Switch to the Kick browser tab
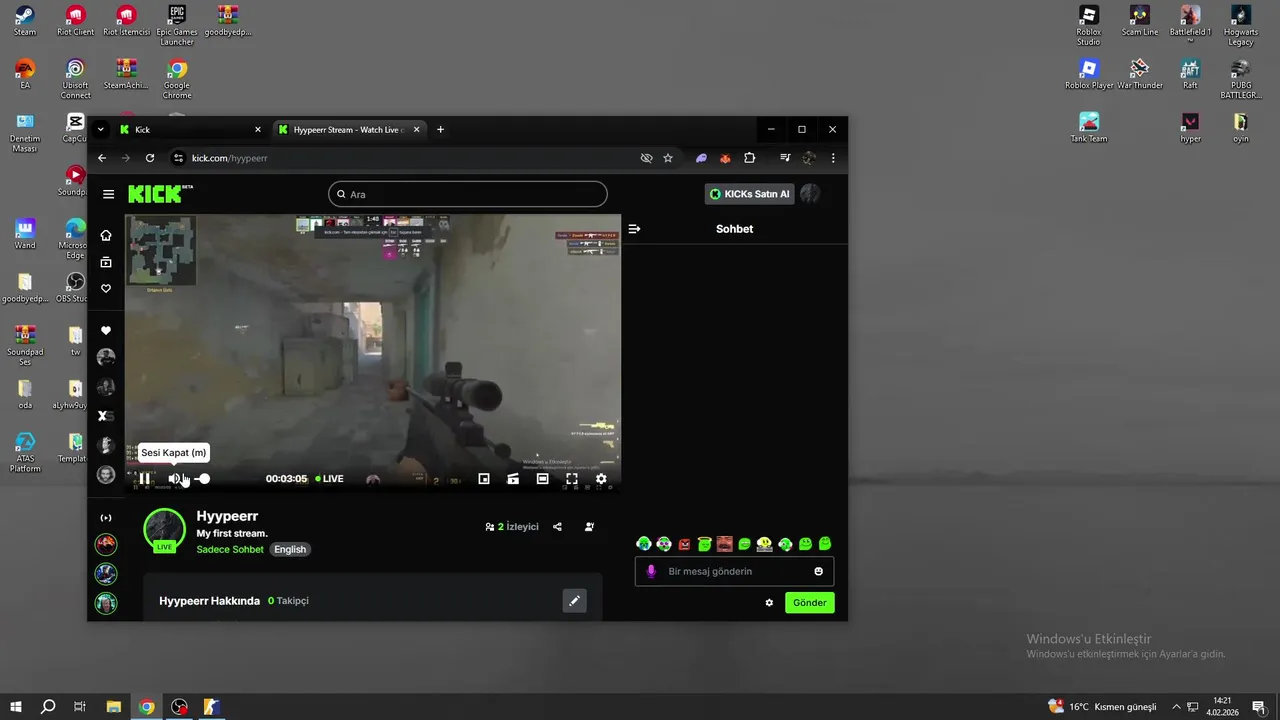Screen dimensions: 1280x720 coord(190,129)
